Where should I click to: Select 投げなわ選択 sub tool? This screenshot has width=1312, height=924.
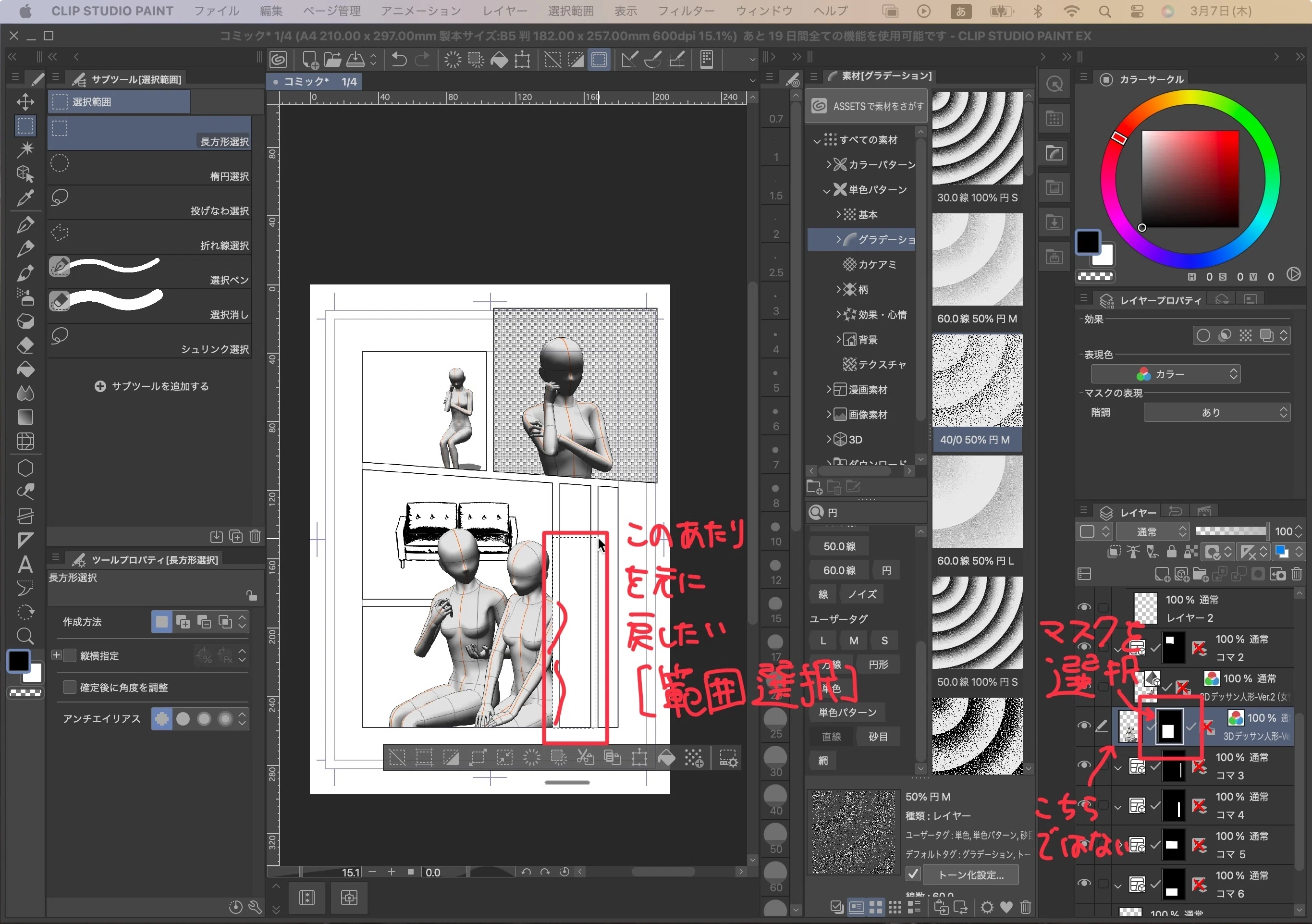[x=149, y=202]
